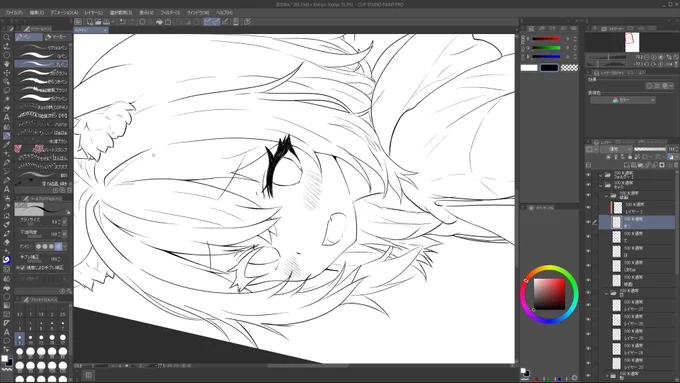Collapse the second top-level layer folder
Viewport: 680px width, 383px height.
[x=601, y=185]
